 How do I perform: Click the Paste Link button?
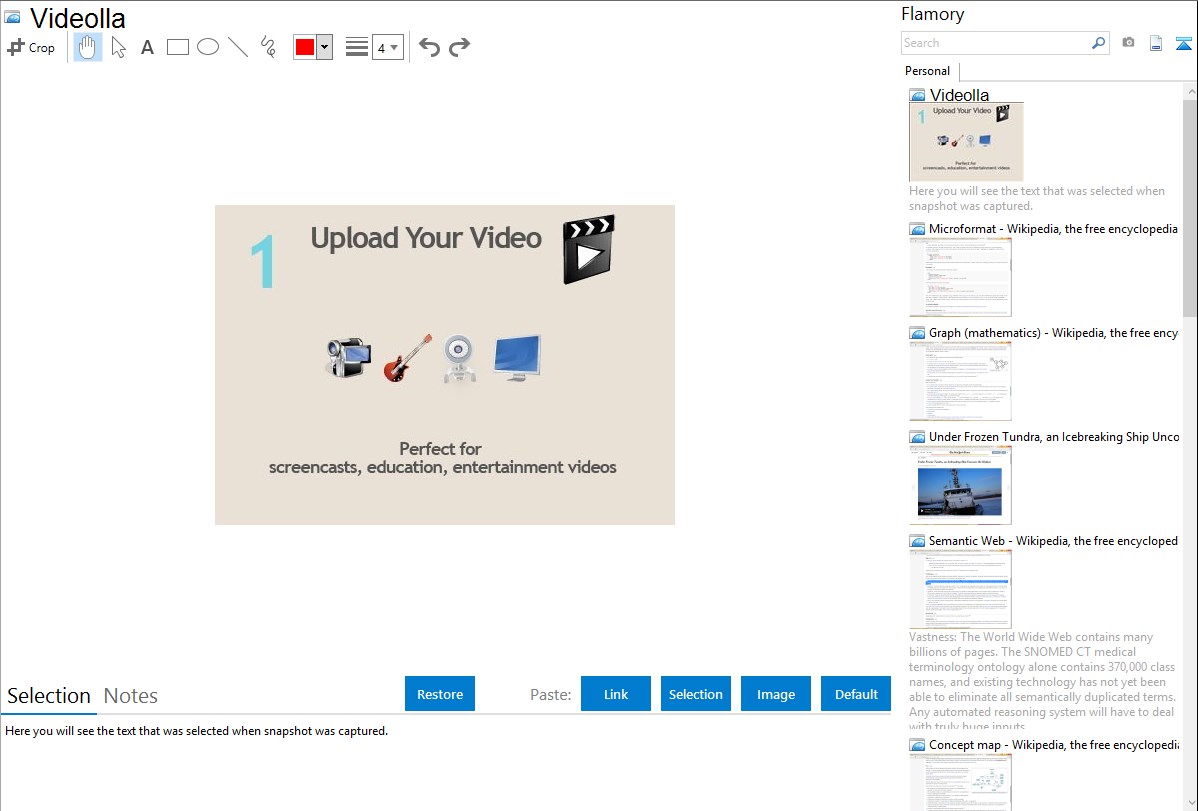[x=616, y=694]
